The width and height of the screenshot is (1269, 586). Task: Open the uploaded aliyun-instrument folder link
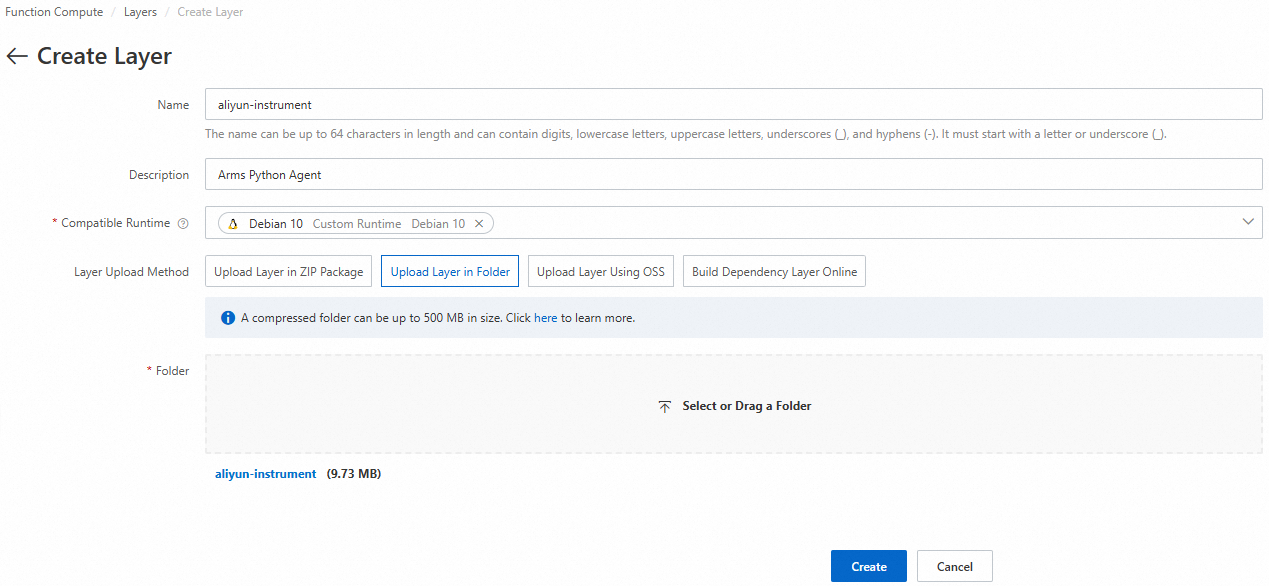point(265,474)
